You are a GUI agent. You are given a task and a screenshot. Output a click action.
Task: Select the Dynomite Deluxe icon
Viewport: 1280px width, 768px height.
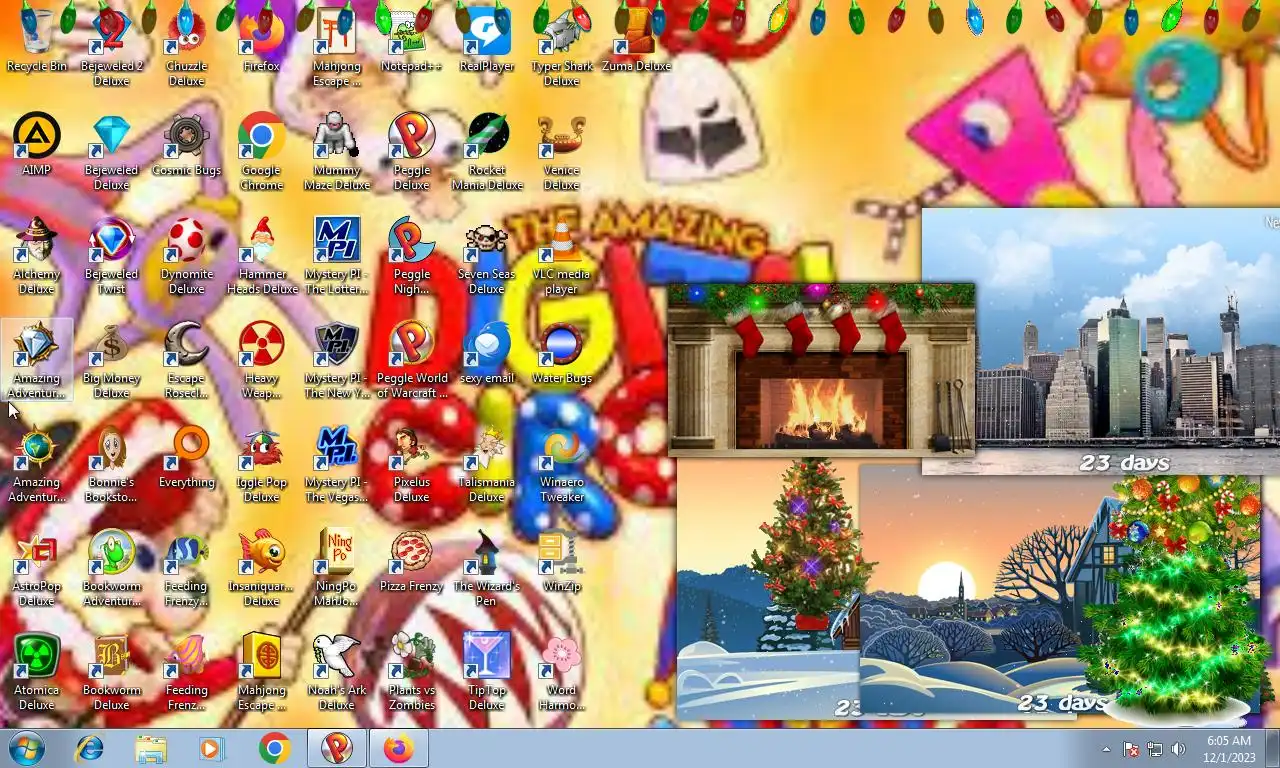click(186, 256)
